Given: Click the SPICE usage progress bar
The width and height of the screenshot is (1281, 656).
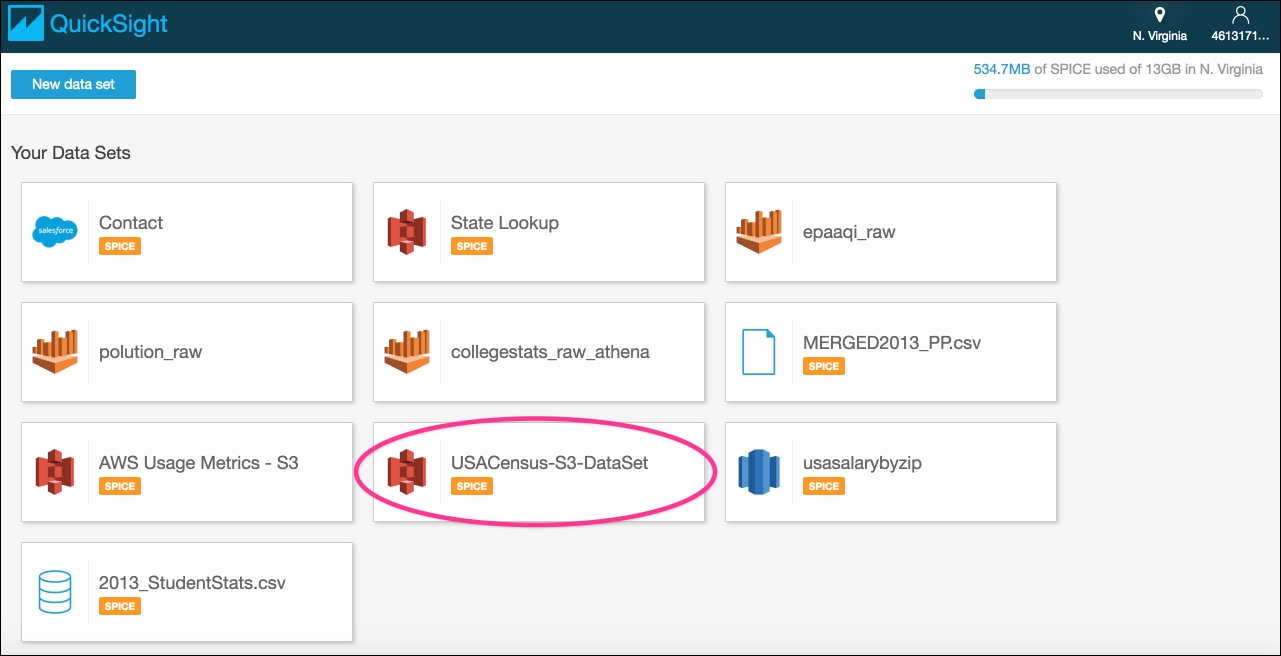Looking at the screenshot, I should coord(1118,94).
